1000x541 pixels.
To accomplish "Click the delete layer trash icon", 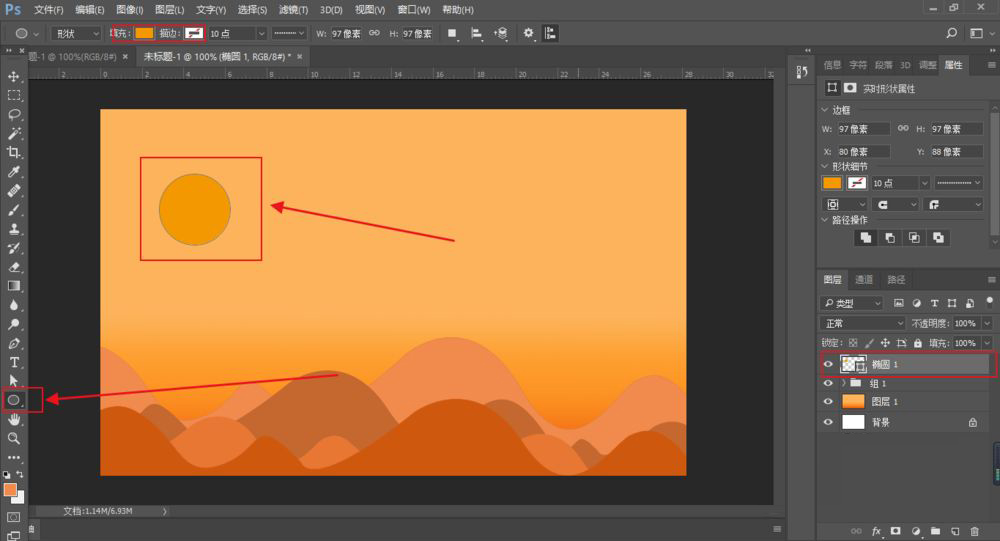I will (x=974, y=531).
